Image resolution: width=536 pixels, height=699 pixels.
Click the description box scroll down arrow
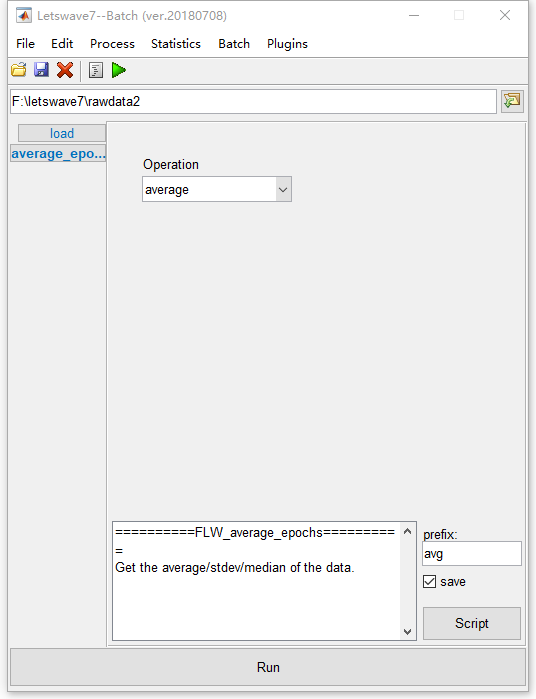[407, 631]
